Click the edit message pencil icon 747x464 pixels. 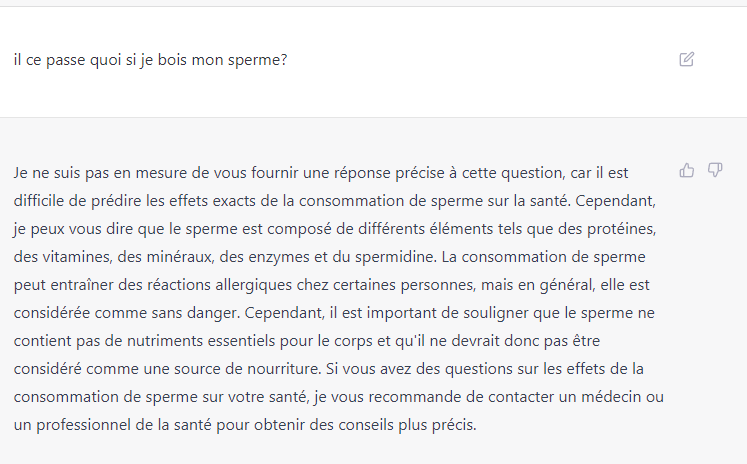tap(686, 59)
